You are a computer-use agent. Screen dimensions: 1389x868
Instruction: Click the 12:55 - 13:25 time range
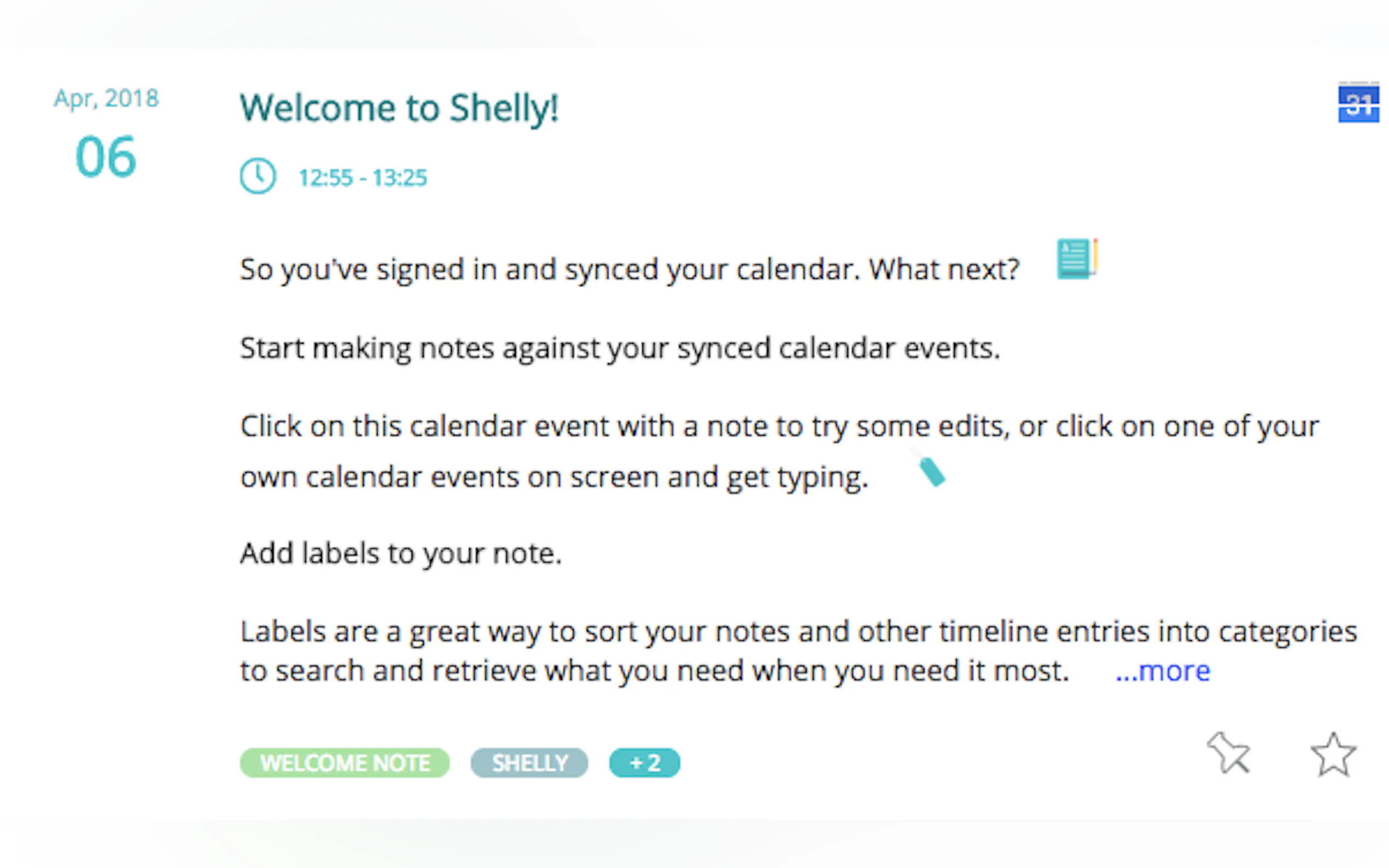[x=363, y=178]
